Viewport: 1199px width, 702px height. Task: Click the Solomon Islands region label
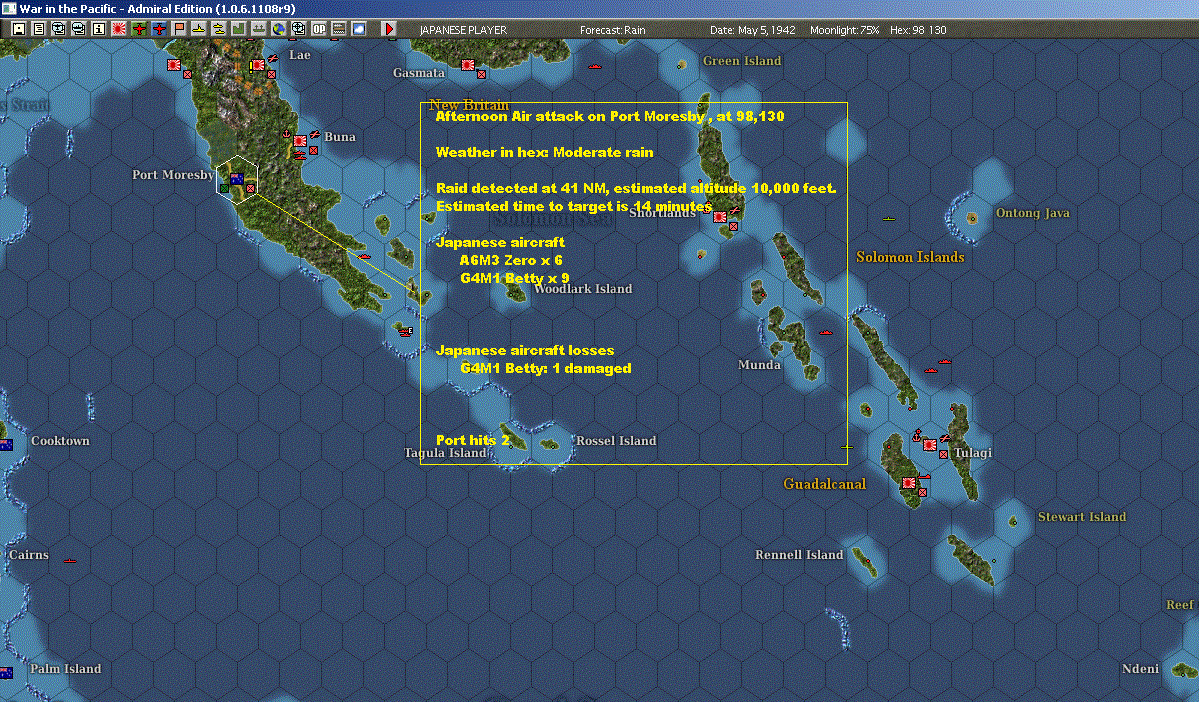pos(910,257)
